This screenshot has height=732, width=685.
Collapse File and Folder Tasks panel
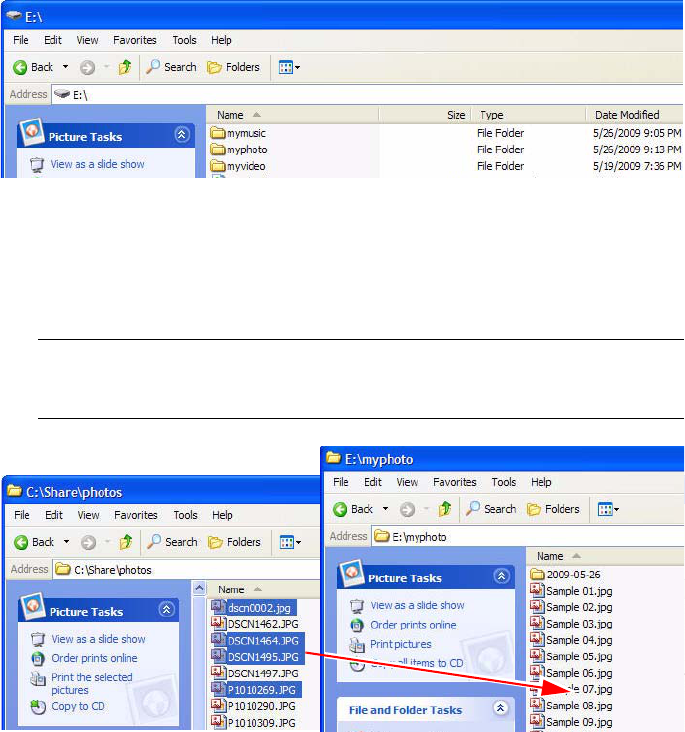coord(500,709)
